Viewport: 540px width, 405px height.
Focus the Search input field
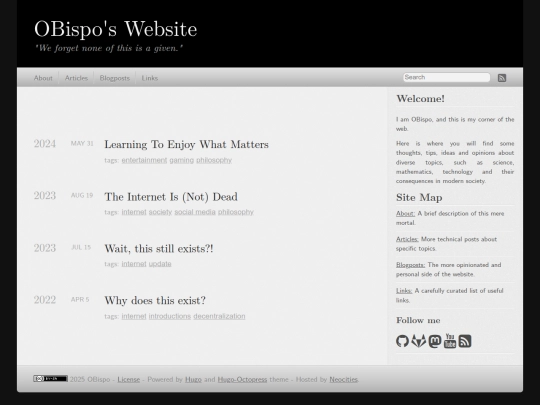point(446,77)
